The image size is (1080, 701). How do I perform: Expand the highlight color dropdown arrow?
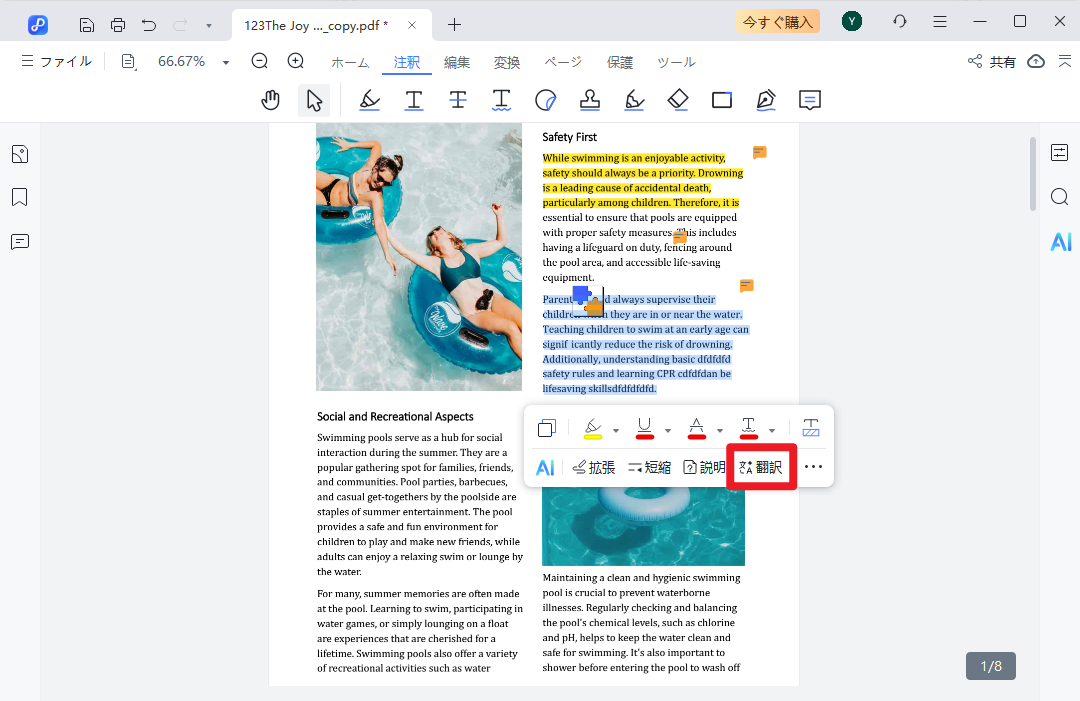click(x=616, y=431)
